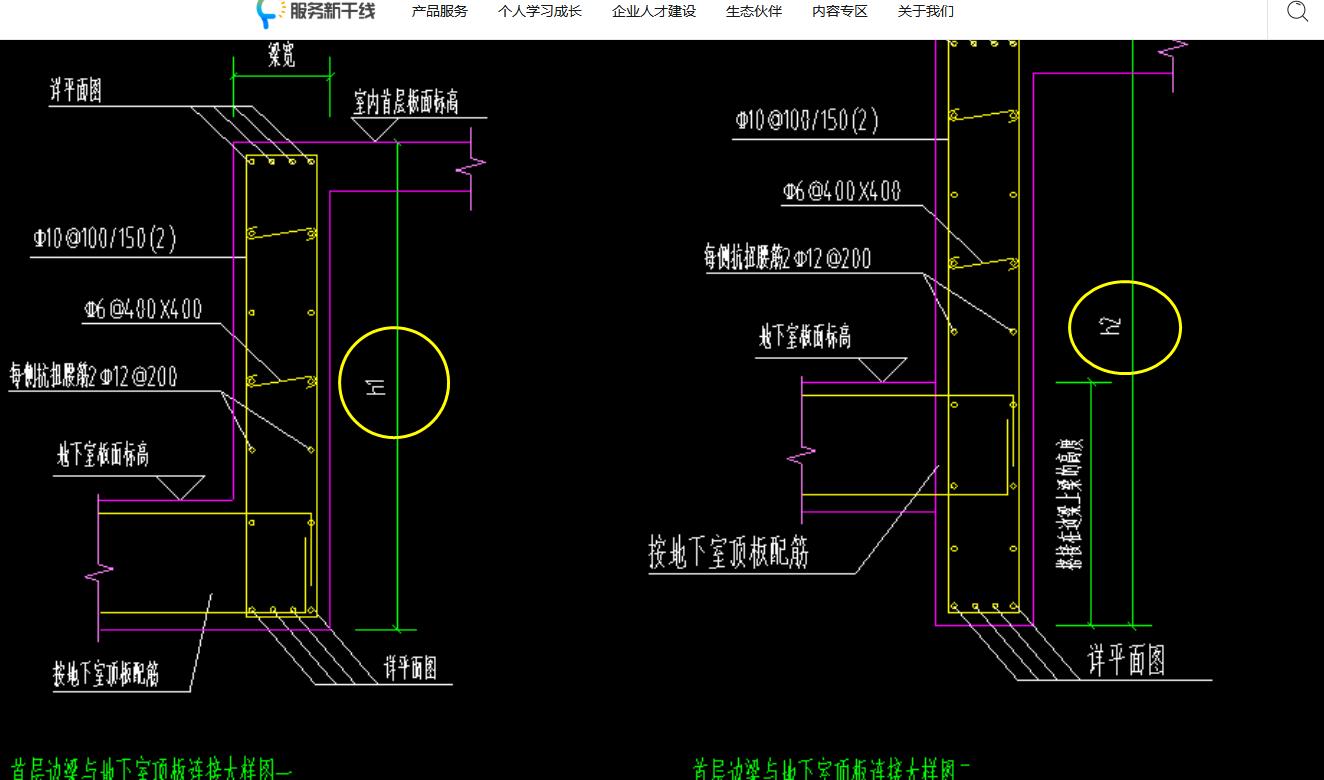Select Φ10@100/150(2) text in left drawing
1324x780 pixels.
coord(105,240)
